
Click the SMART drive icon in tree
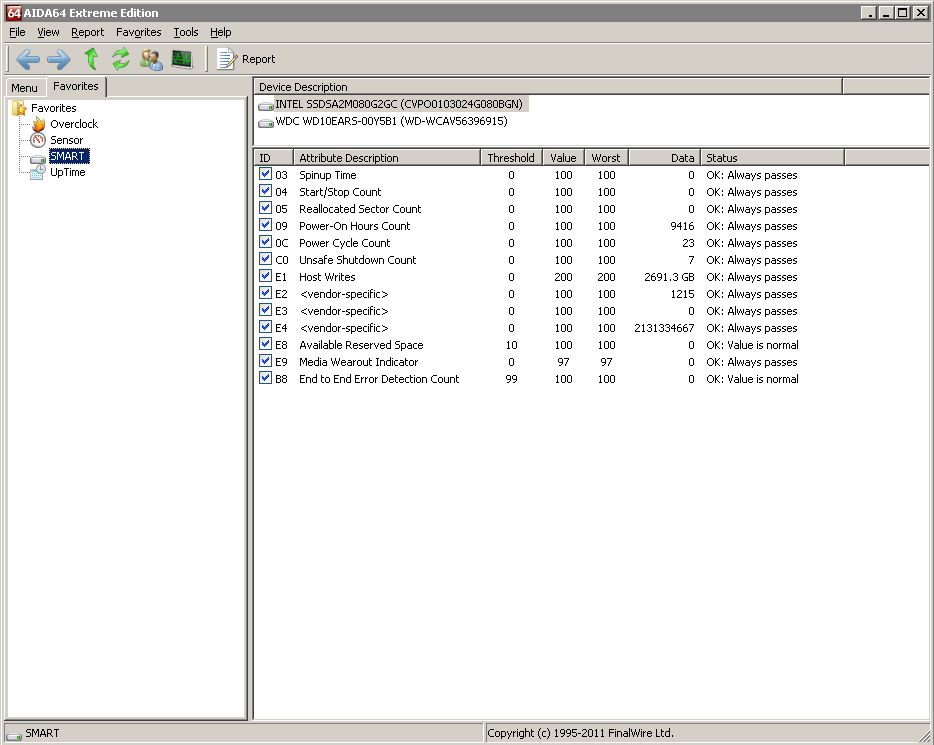click(x=38, y=158)
